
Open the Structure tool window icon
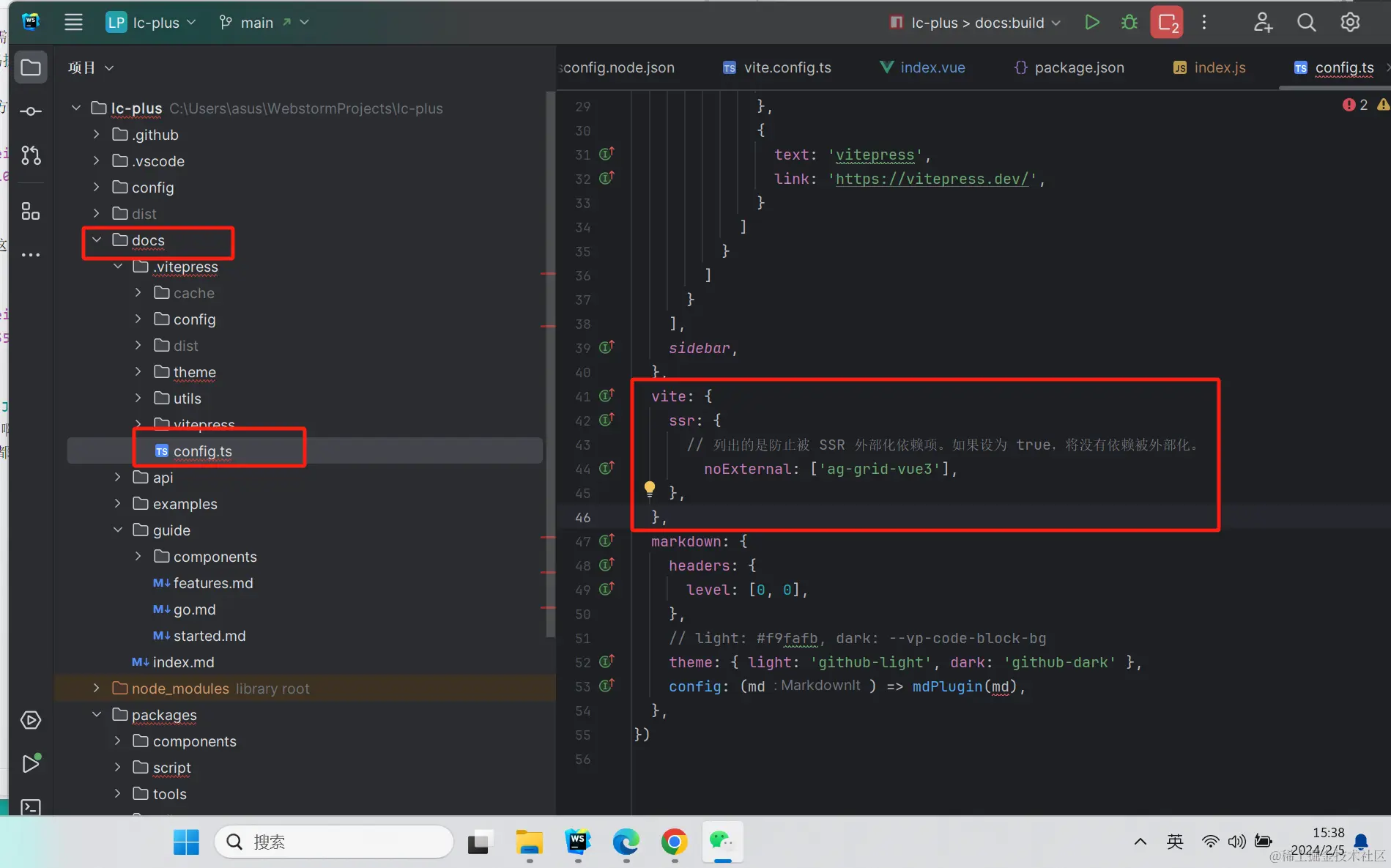point(31,212)
